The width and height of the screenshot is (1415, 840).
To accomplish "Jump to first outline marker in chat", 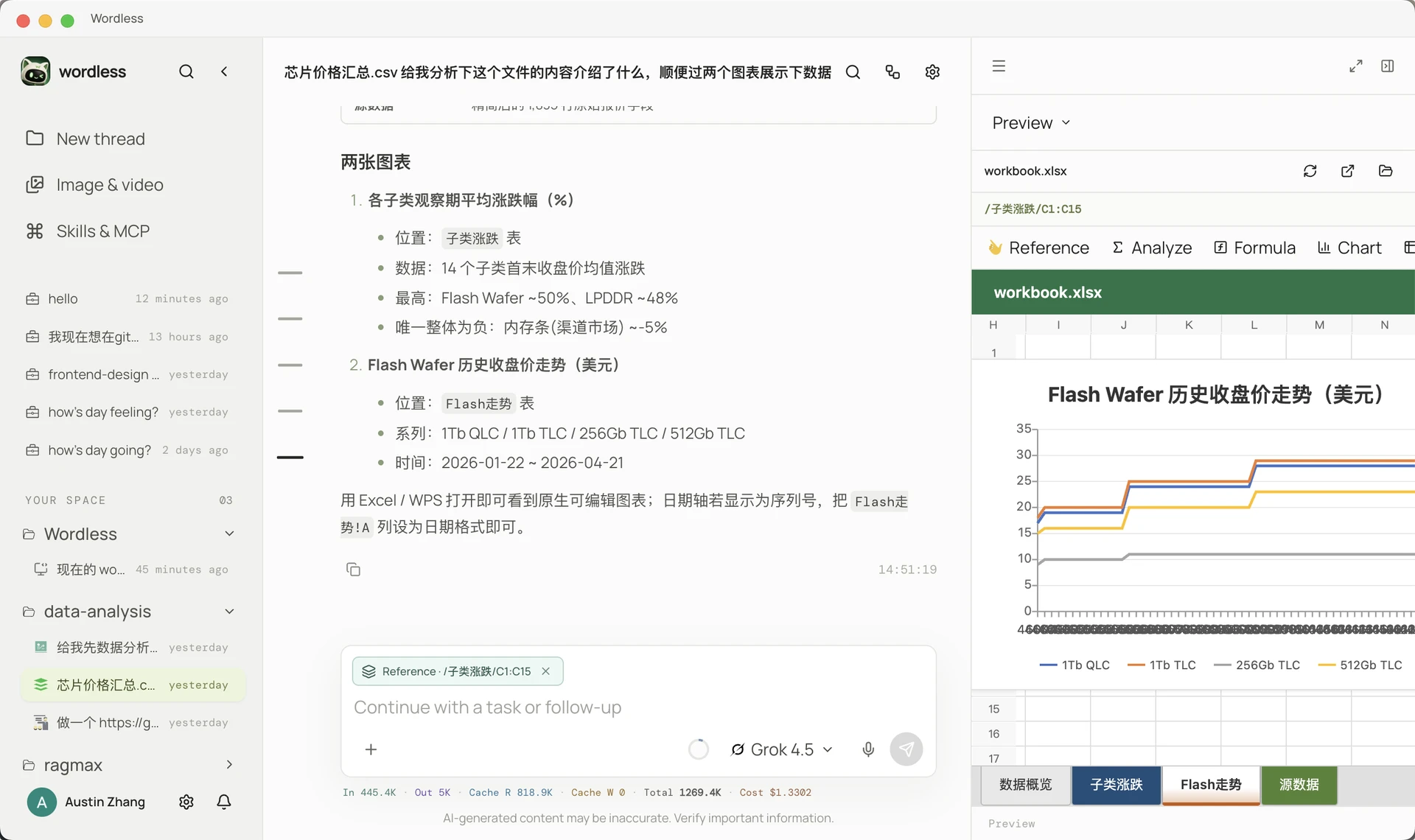I will pyautogui.click(x=290, y=273).
